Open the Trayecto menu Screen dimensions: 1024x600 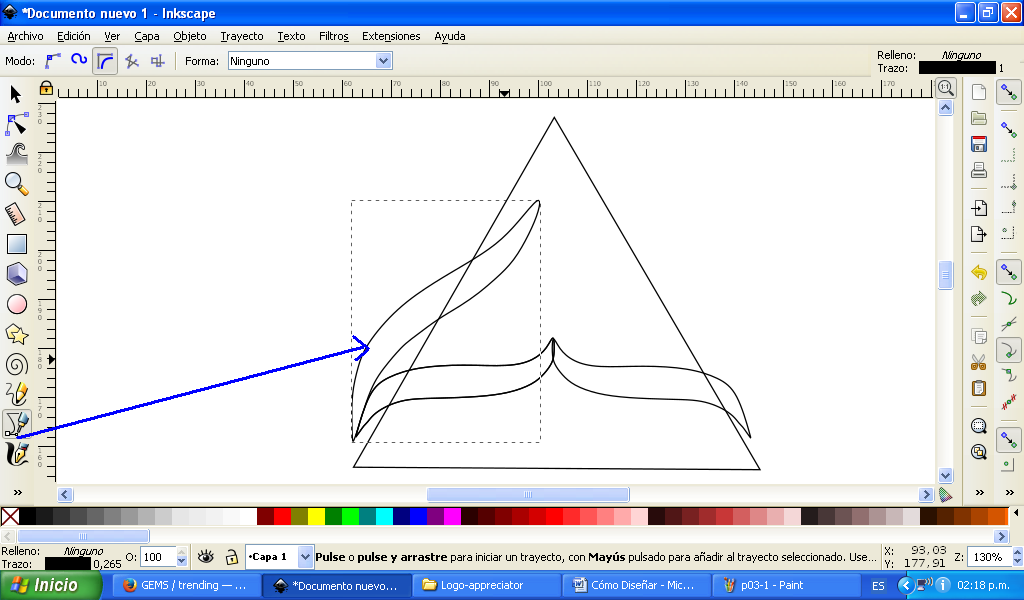[x=242, y=36]
